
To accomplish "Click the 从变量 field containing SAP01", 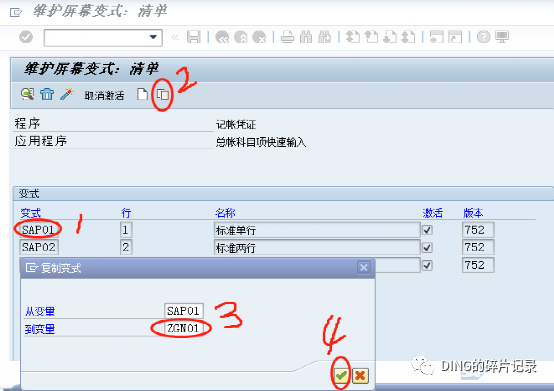I will point(184,311).
